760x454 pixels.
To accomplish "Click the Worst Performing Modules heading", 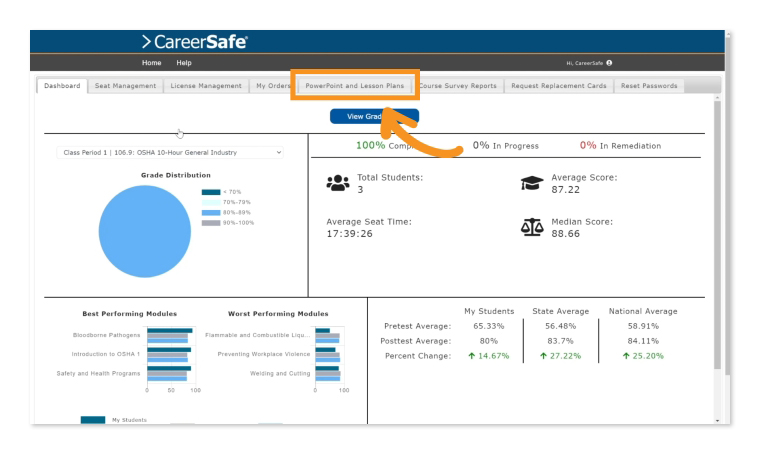I will (278, 314).
